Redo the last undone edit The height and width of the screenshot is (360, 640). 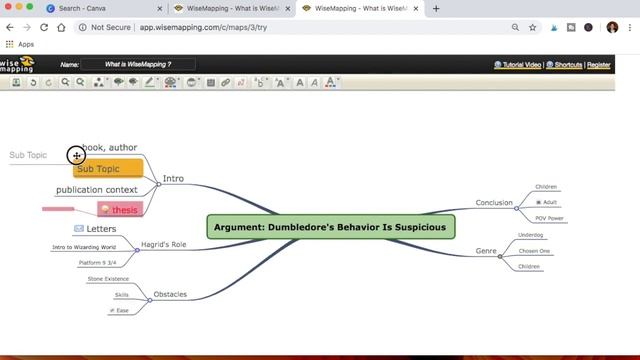tap(49, 82)
